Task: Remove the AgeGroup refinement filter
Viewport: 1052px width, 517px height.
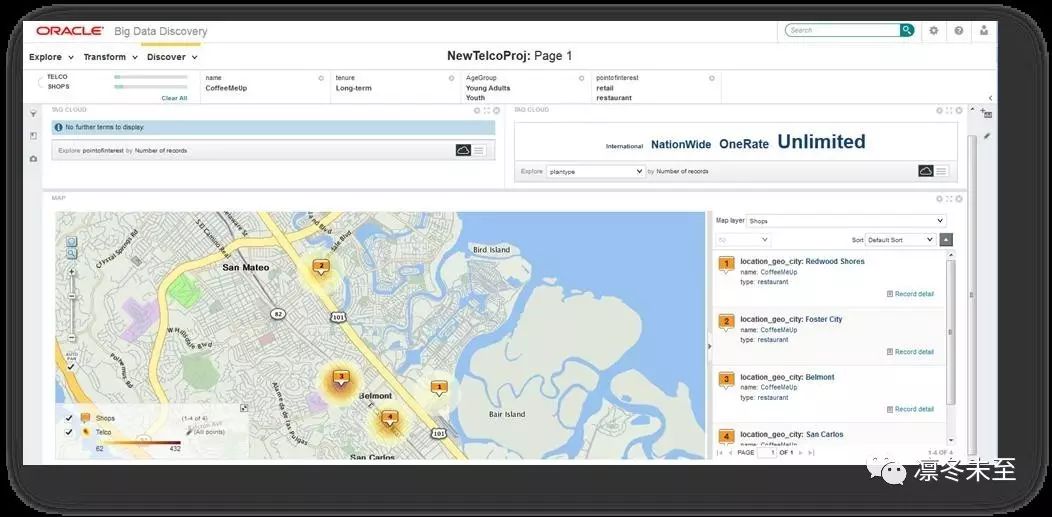Action: pyautogui.click(x=581, y=78)
